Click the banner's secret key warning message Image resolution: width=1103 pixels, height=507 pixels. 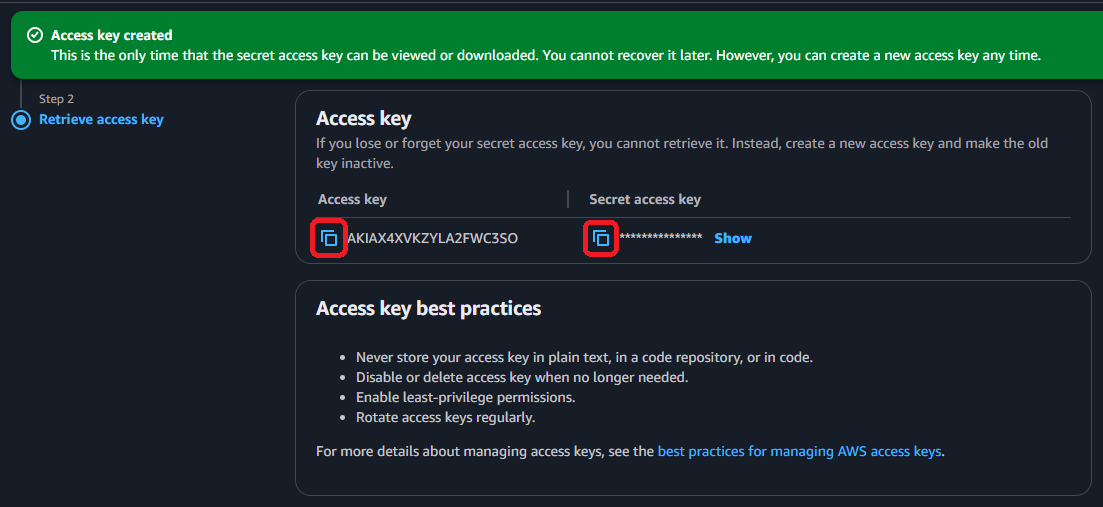[x=545, y=56]
